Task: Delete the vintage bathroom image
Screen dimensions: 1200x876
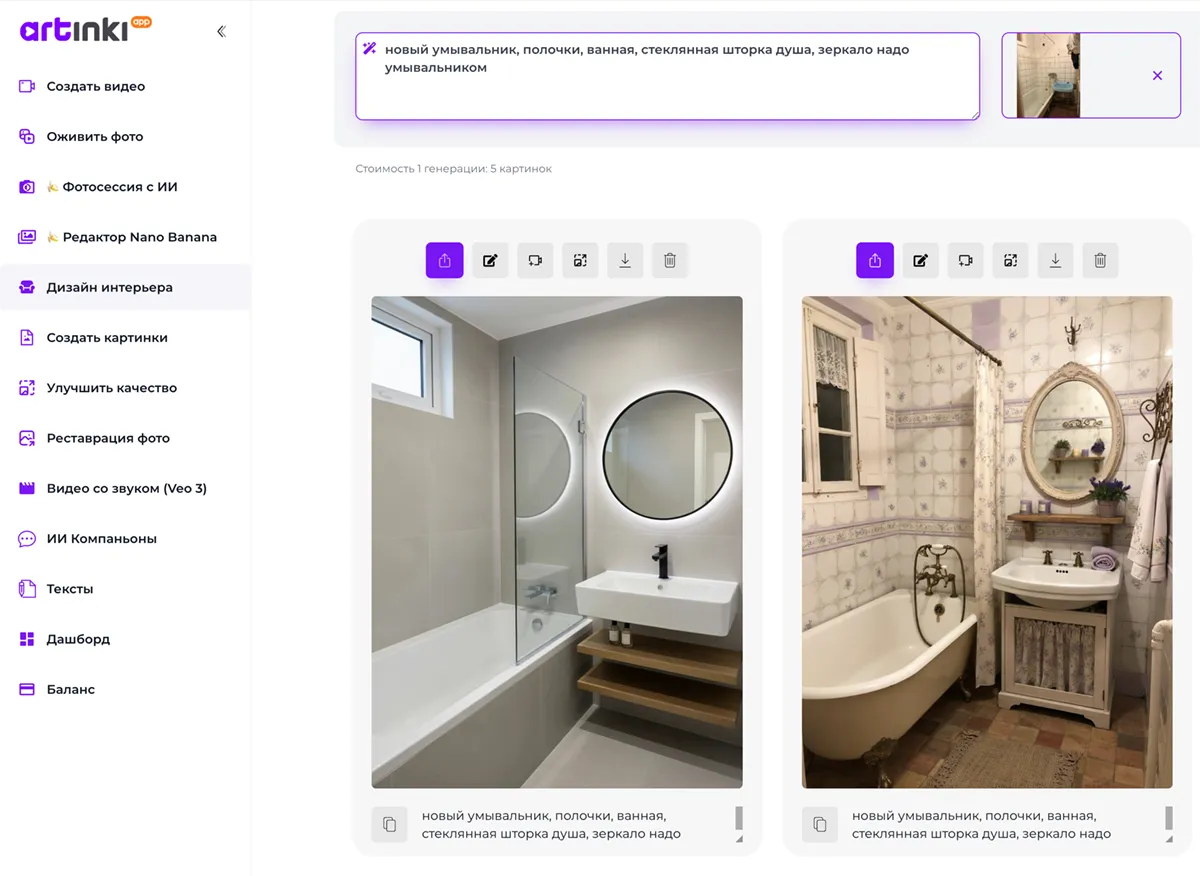Action: (x=1100, y=261)
